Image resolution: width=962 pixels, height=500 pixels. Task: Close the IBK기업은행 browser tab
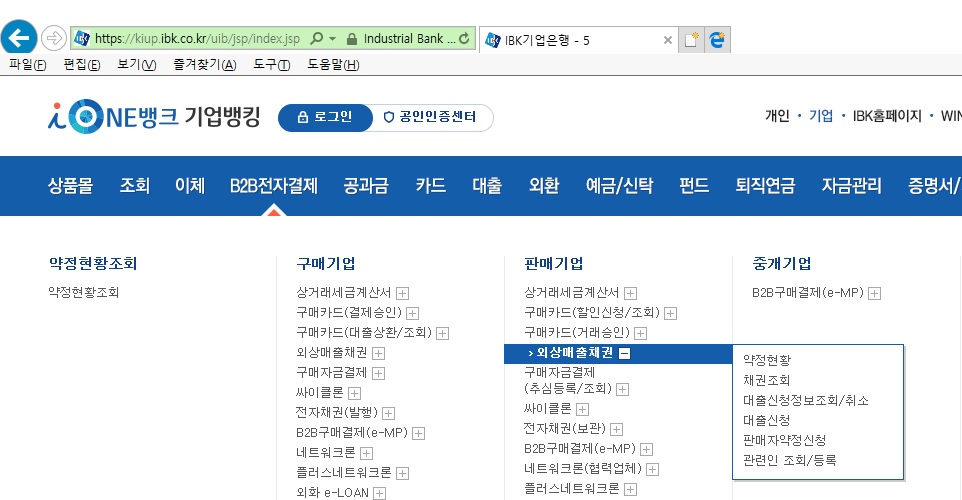tap(668, 40)
